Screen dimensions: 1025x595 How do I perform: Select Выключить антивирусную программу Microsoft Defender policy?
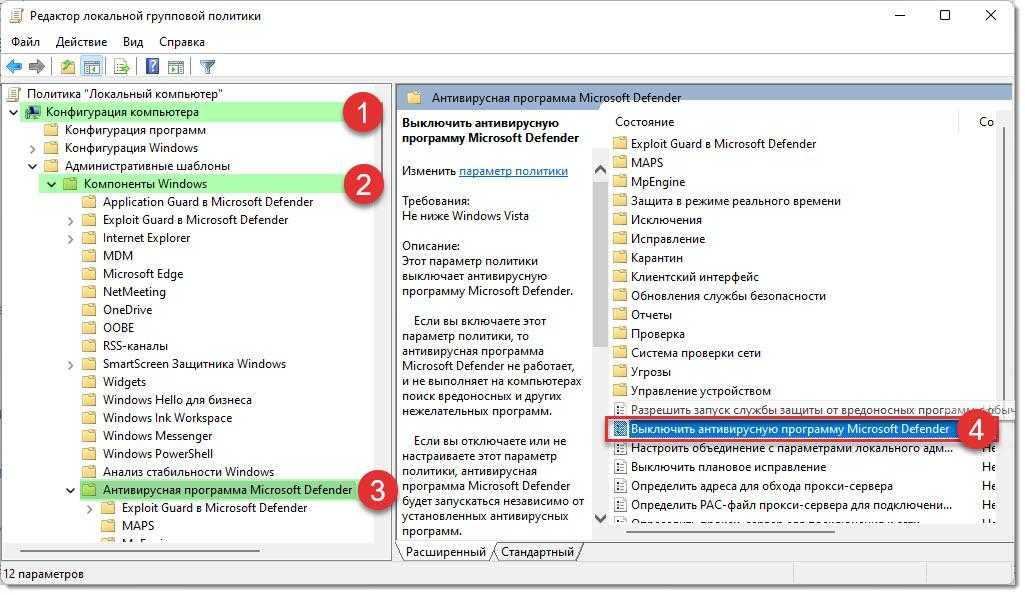click(x=790, y=429)
